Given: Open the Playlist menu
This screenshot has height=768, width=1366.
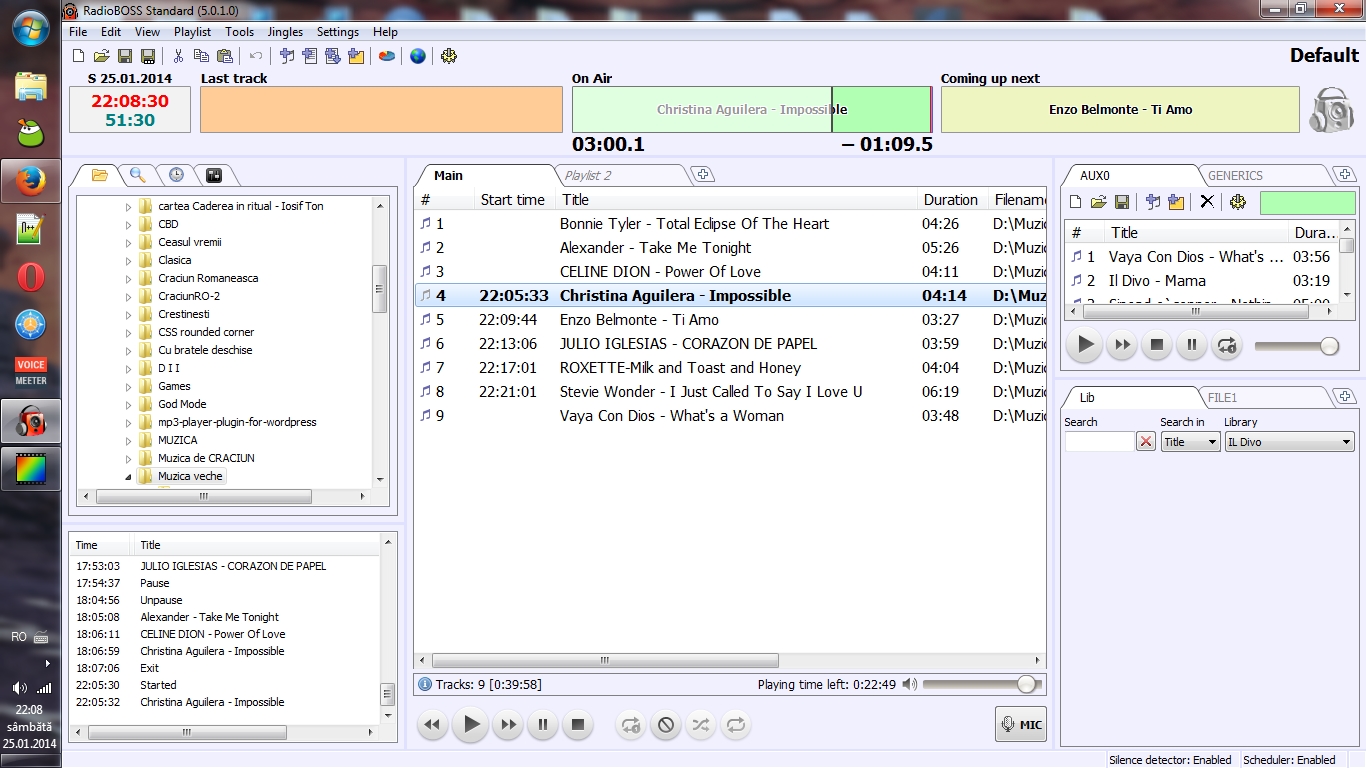Looking at the screenshot, I should (192, 32).
